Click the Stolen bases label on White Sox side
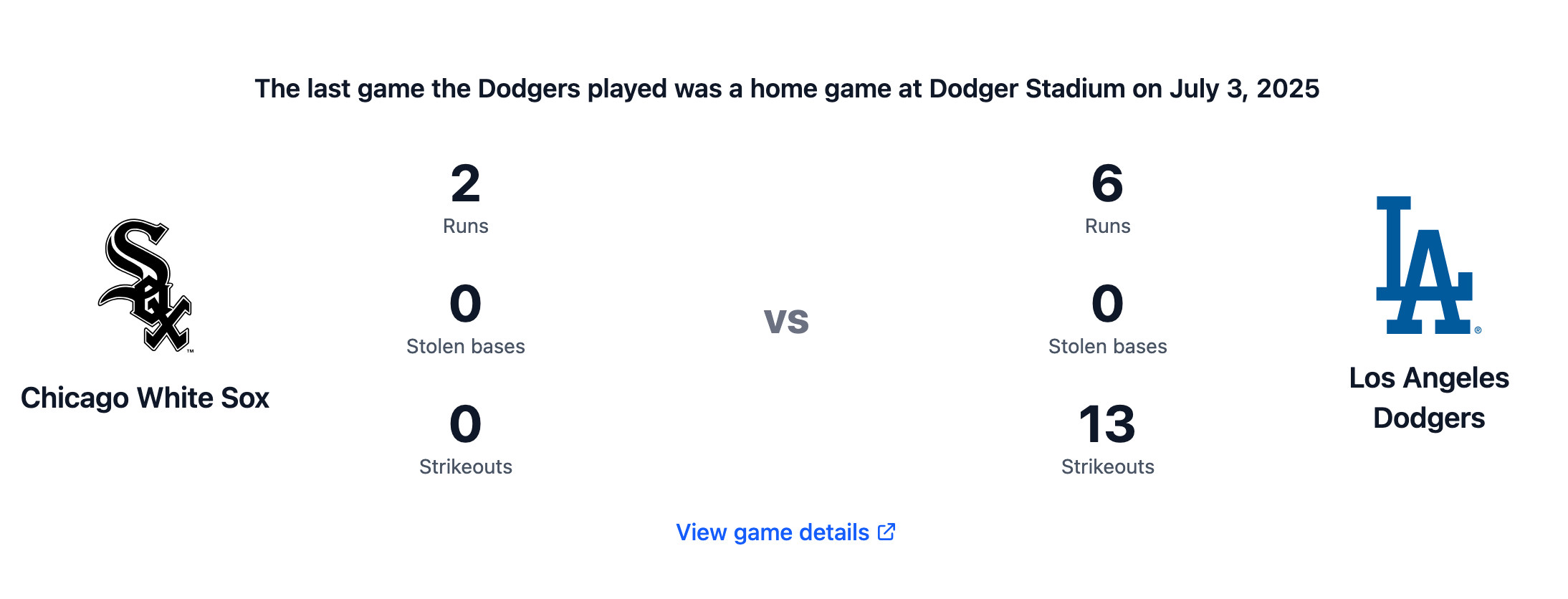The height and width of the screenshot is (599, 1568). [x=466, y=347]
